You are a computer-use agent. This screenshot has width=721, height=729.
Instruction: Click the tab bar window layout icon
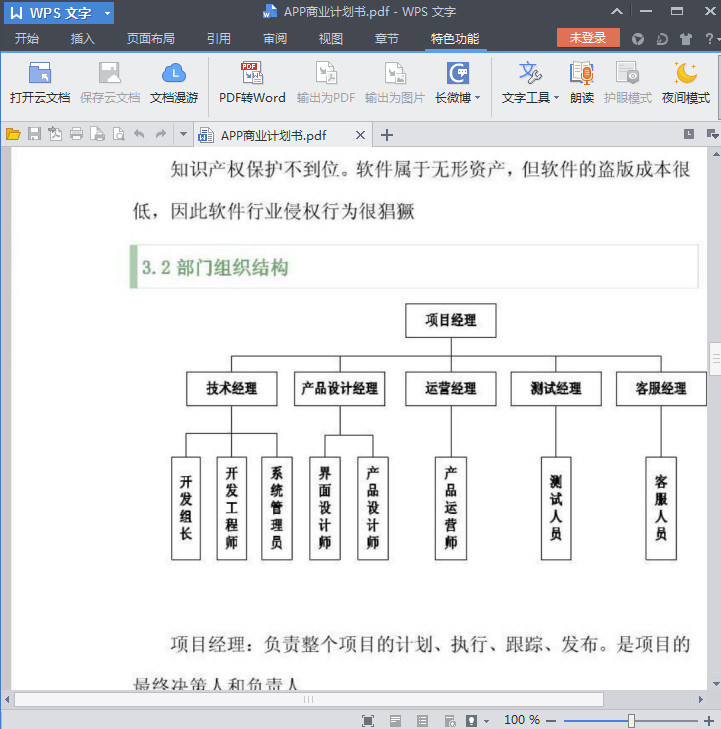(689, 134)
